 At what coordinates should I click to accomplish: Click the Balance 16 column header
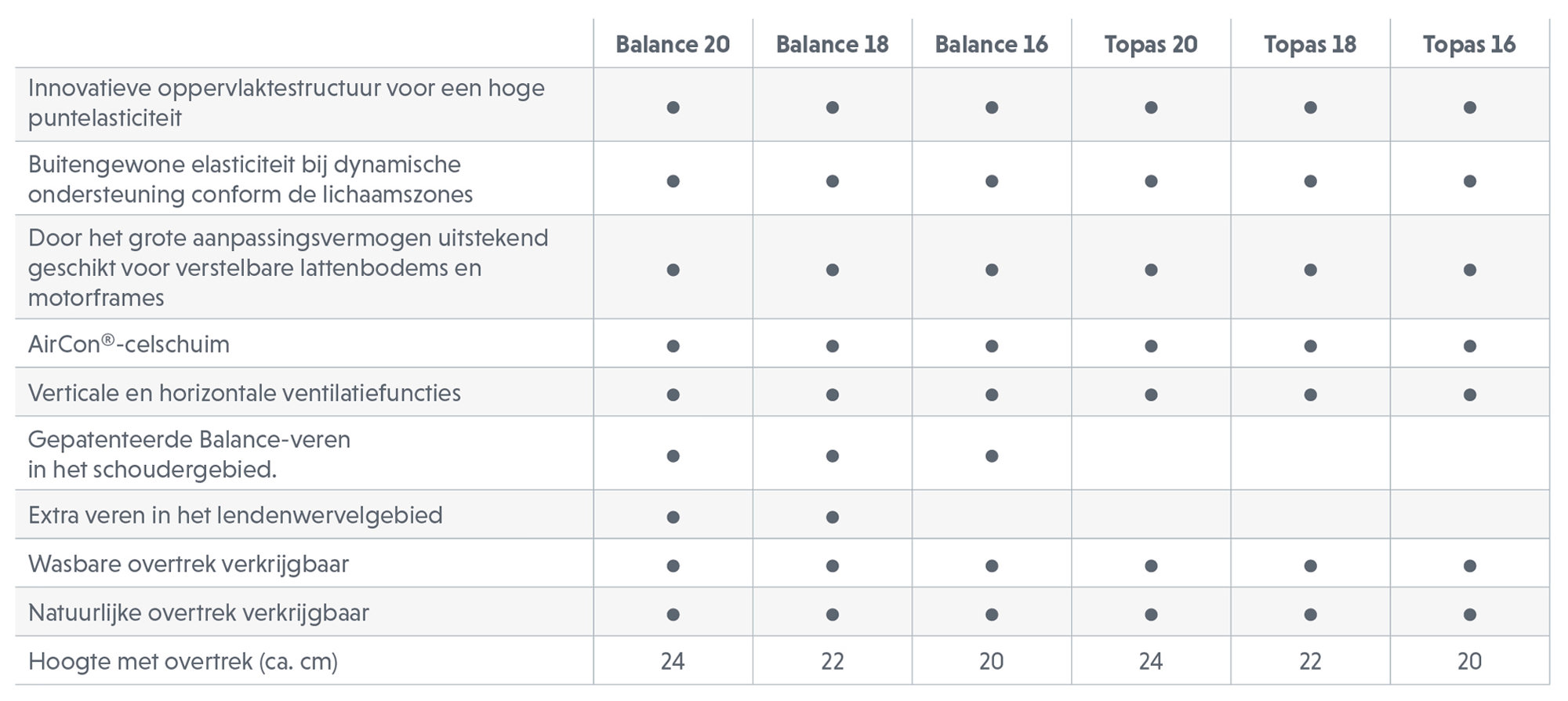click(991, 45)
